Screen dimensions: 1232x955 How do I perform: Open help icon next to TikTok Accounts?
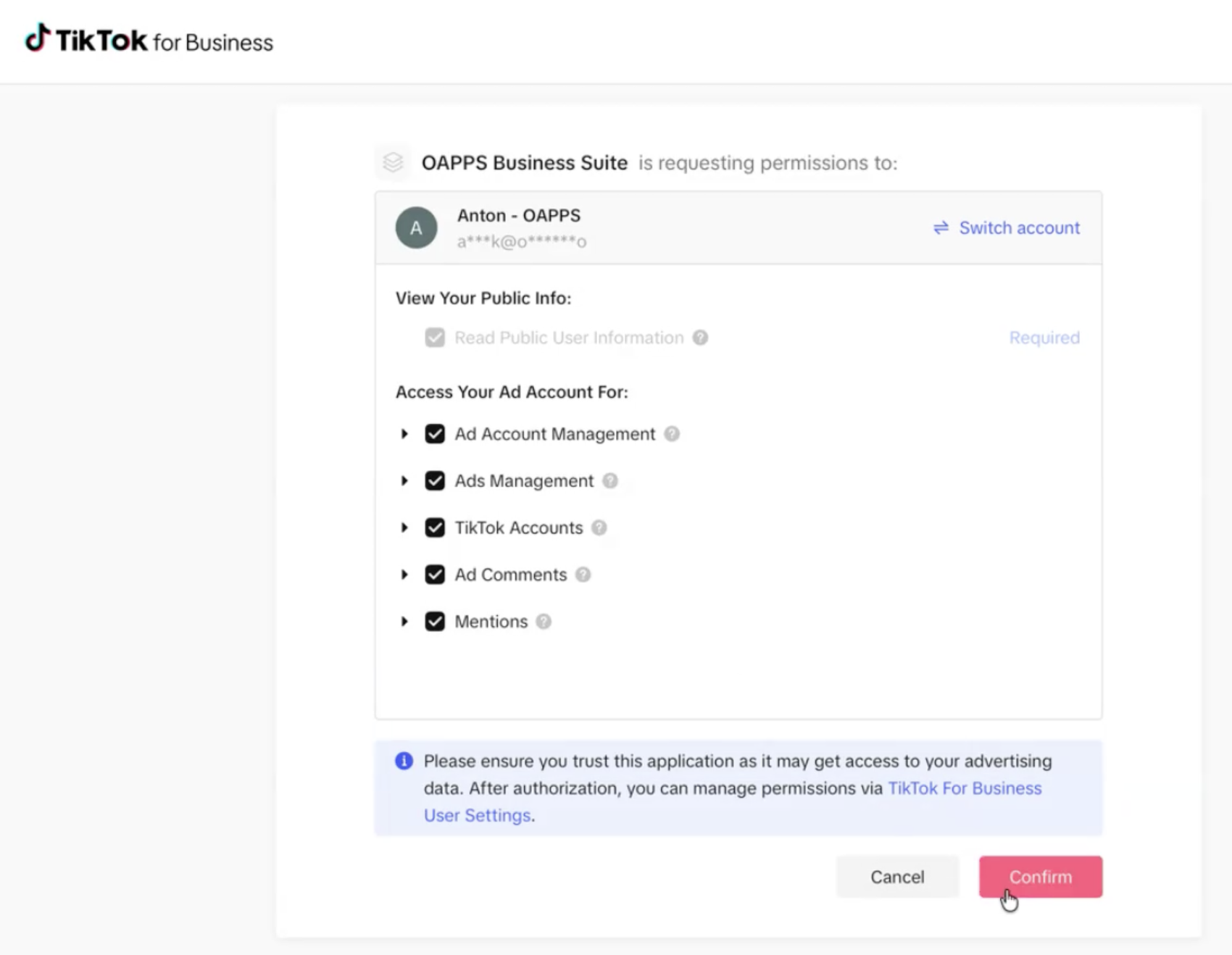click(599, 527)
